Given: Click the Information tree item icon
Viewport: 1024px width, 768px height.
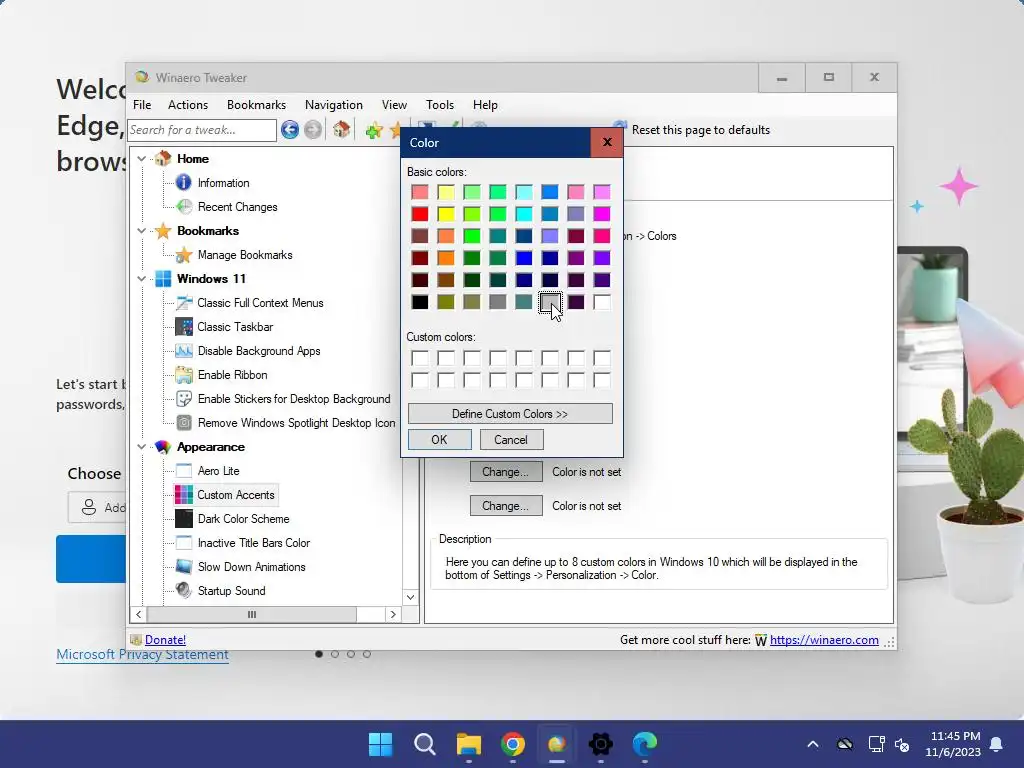Looking at the screenshot, I should (184, 182).
